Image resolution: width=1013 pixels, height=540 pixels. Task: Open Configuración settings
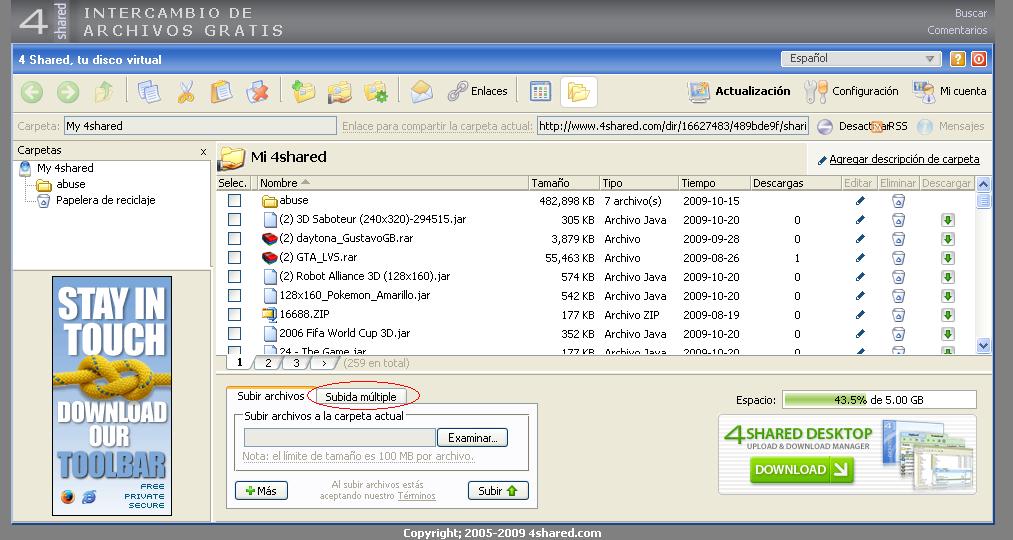point(851,92)
